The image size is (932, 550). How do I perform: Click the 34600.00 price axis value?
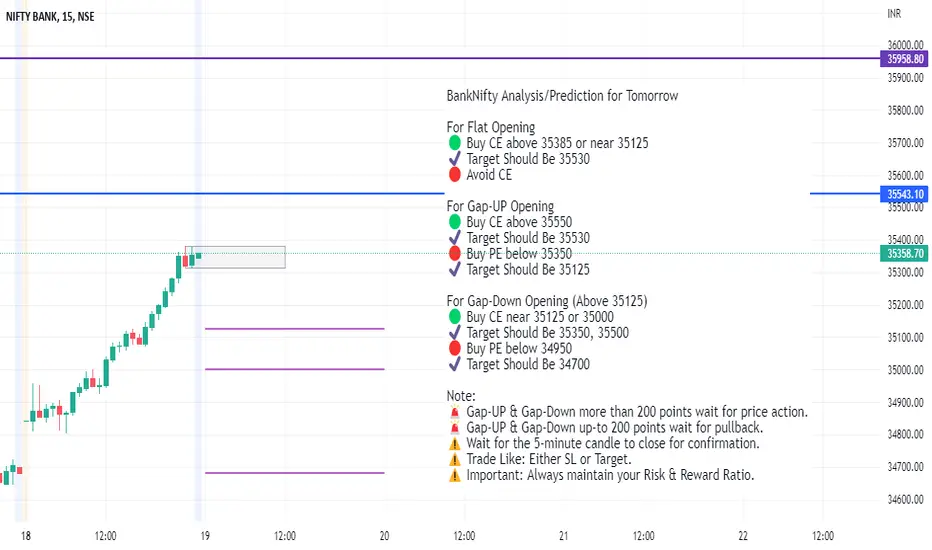click(x=905, y=499)
